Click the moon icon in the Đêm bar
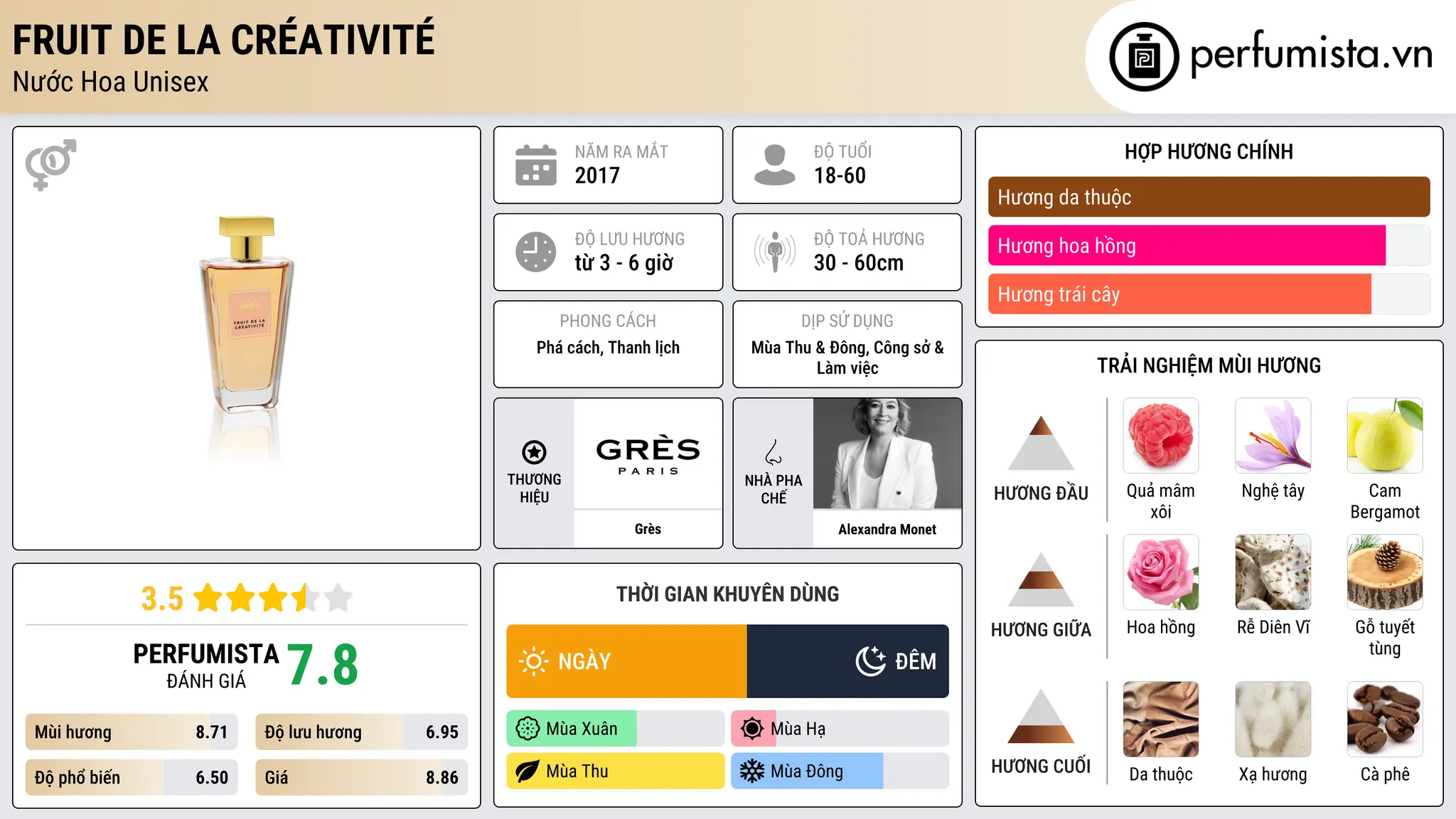The height and width of the screenshot is (819, 1456). [871, 661]
